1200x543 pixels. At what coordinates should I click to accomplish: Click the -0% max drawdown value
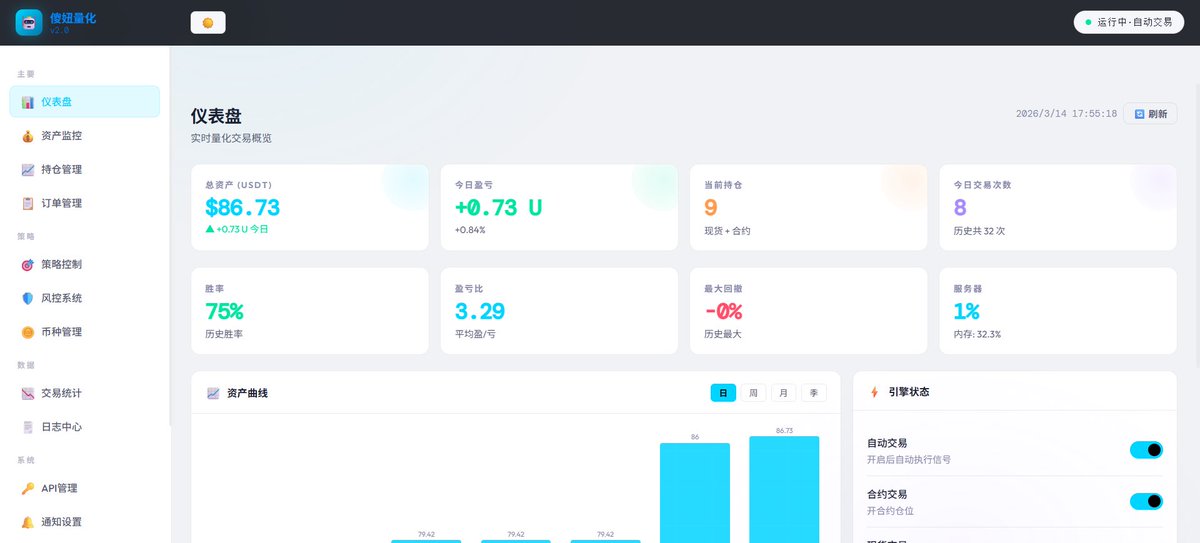point(723,311)
